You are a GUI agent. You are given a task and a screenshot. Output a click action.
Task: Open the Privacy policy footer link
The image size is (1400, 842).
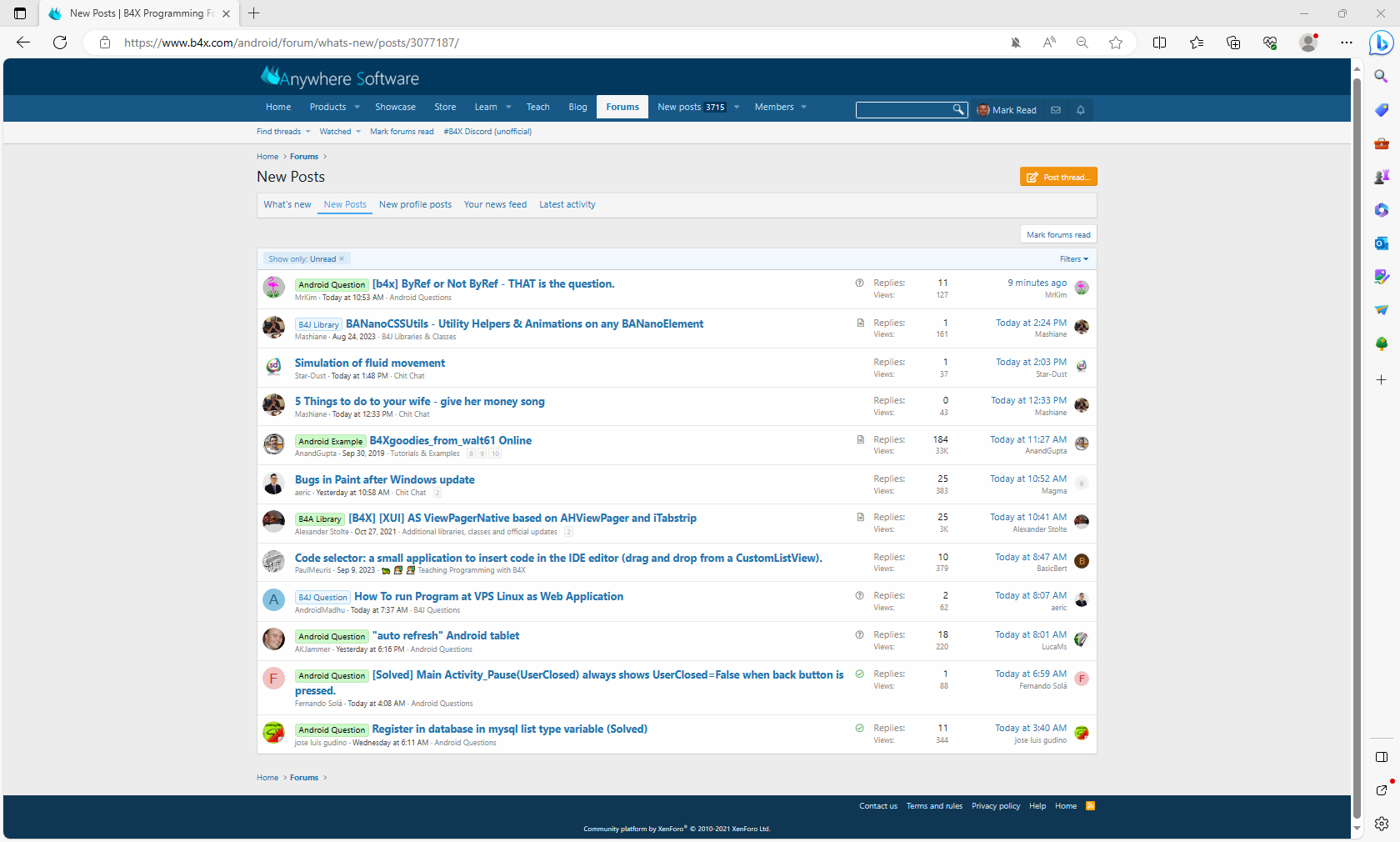coord(996,806)
